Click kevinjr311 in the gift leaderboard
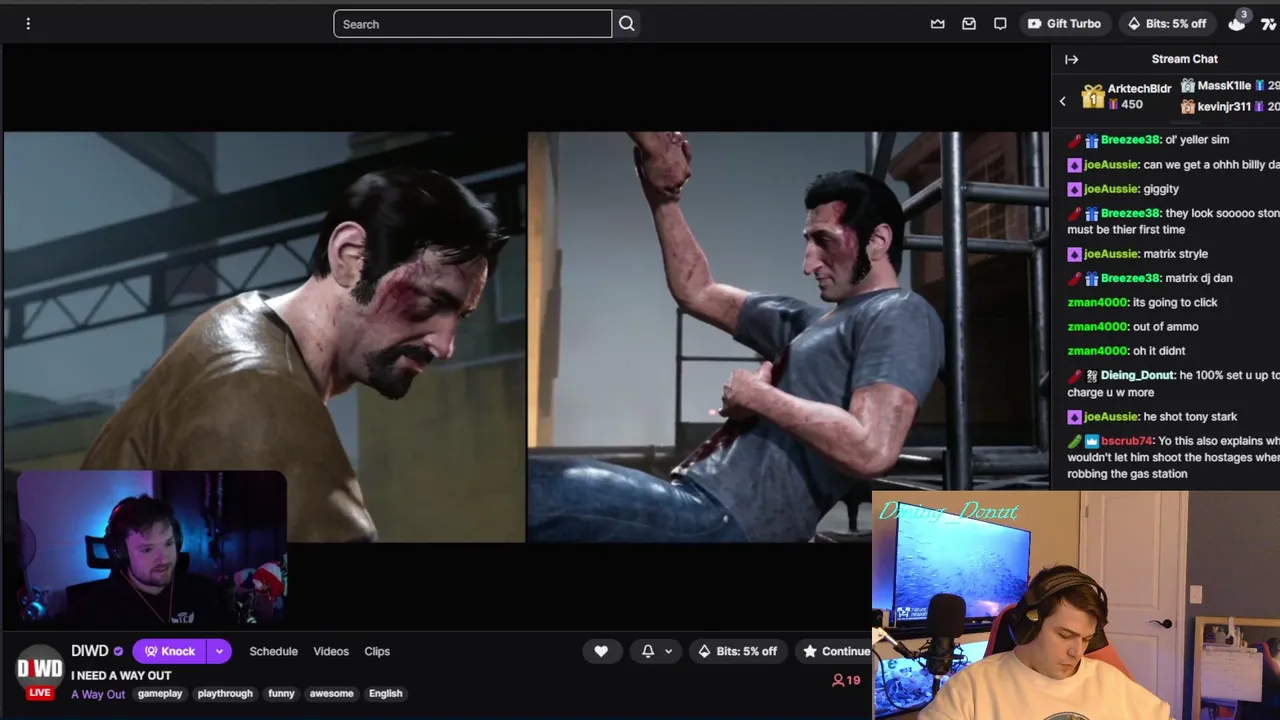This screenshot has height=720, width=1280. 1224,106
